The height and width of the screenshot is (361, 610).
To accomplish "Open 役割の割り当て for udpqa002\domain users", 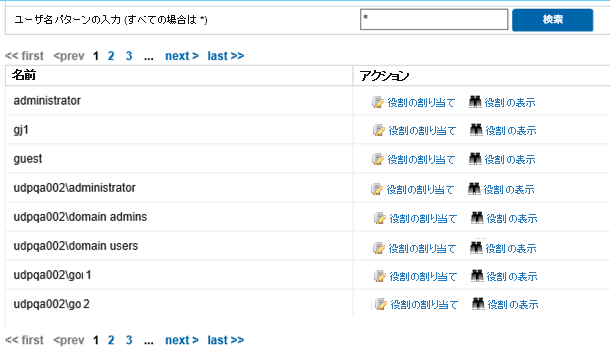I will [x=422, y=249].
